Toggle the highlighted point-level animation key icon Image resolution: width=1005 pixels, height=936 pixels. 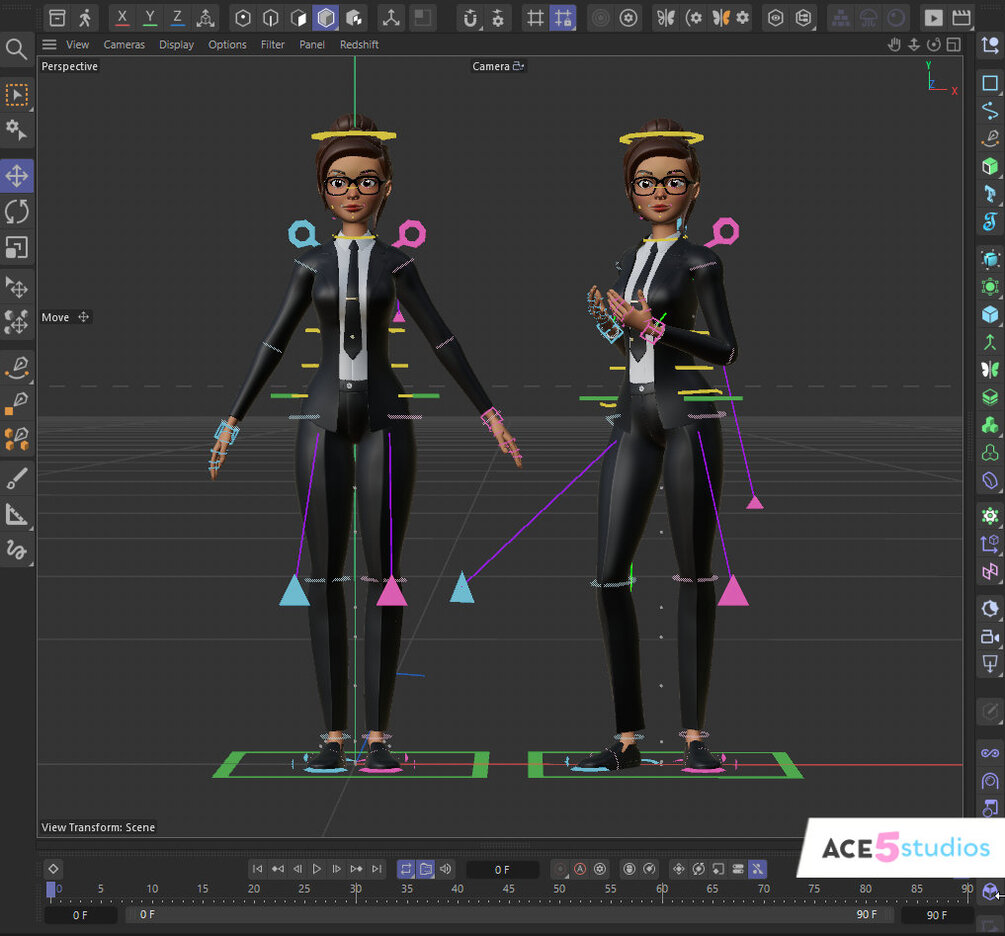pyautogui.click(x=758, y=869)
